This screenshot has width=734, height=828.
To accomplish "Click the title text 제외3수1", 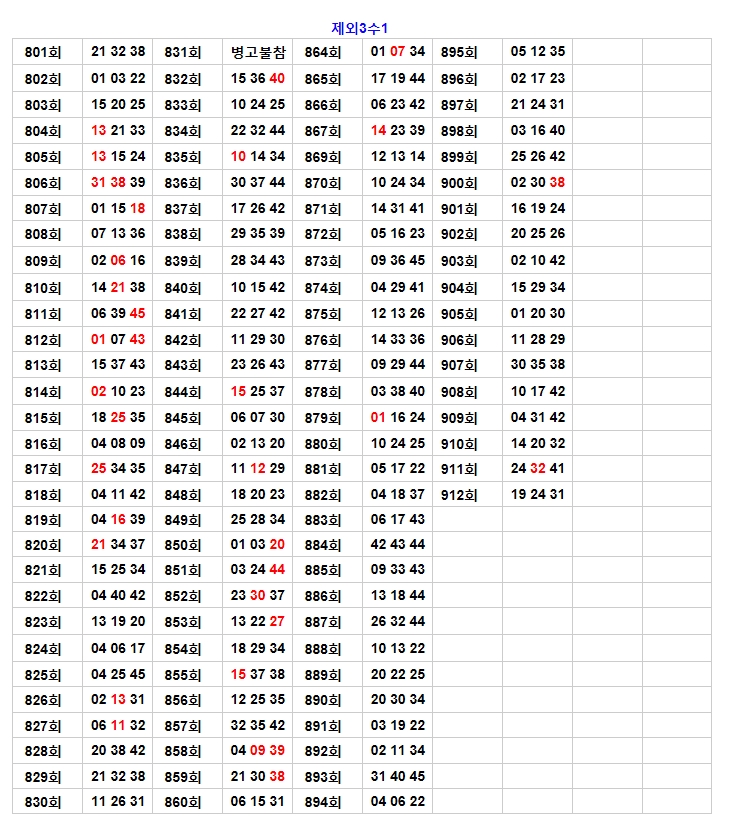I will [x=359, y=28].
